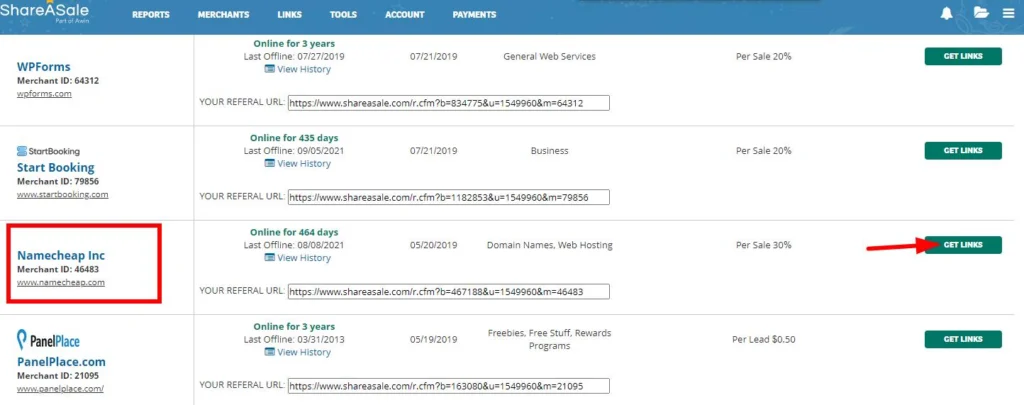Open the PanelPlace.com merchant name link
Viewport: 1024px width, 405px height.
(x=61, y=362)
